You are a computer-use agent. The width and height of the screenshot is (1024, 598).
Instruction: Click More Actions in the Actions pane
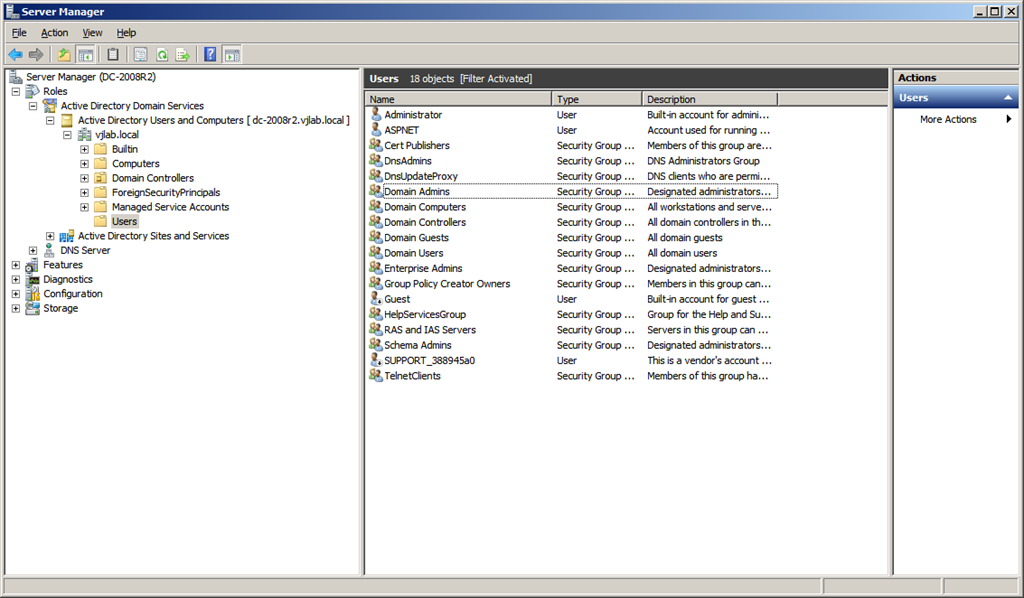(948, 119)
